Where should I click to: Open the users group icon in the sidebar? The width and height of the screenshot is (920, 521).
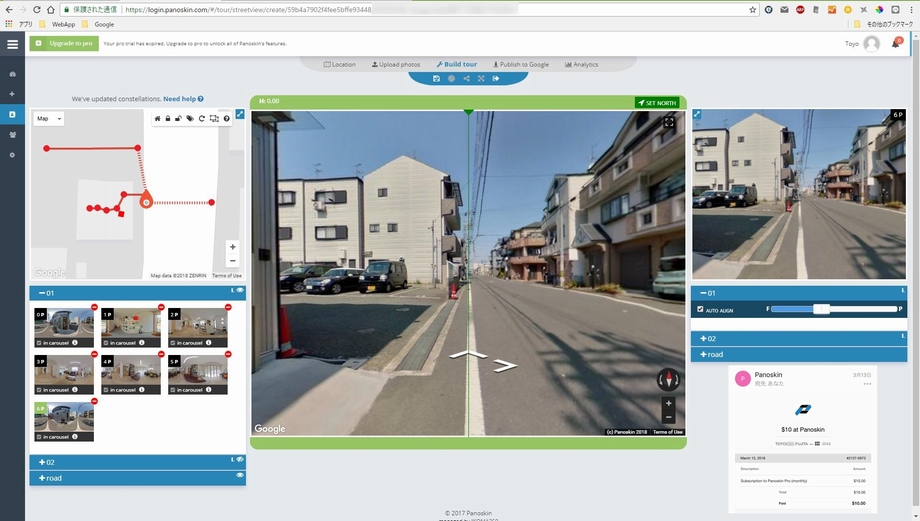point(12,134)
